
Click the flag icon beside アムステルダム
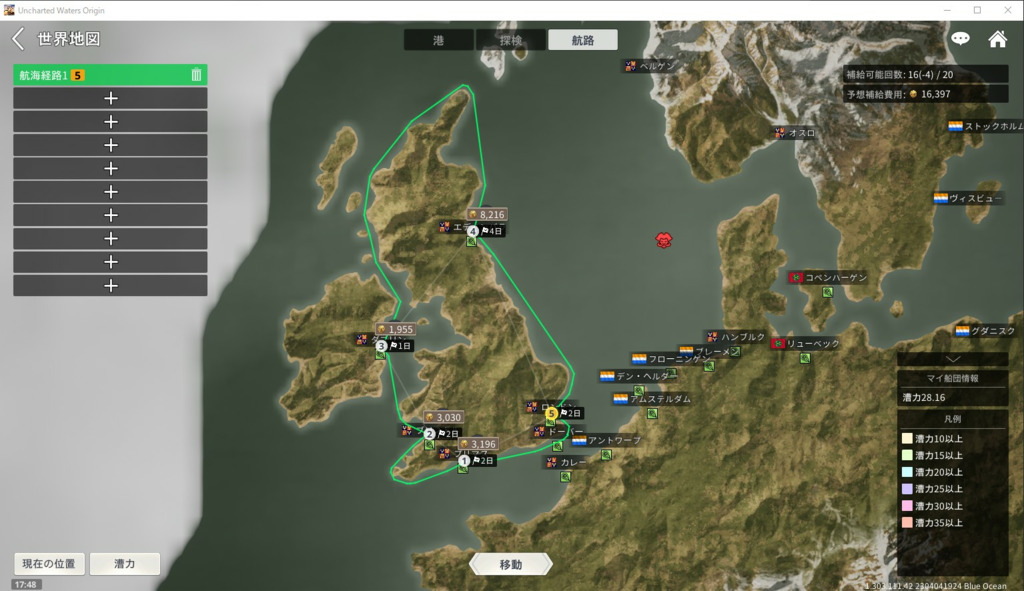(x=620, y=398)
